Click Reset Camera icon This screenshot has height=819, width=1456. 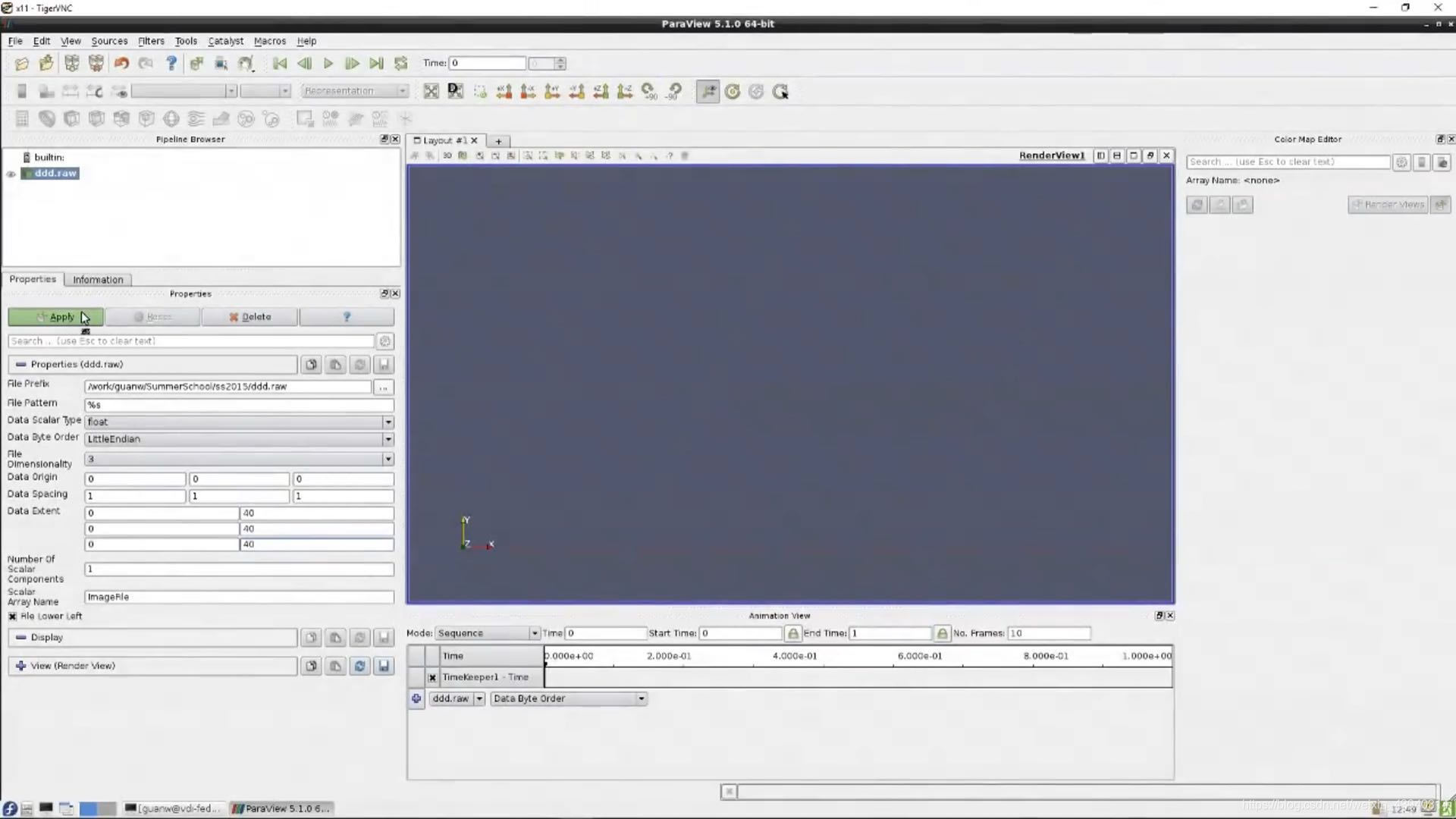[431, 92]
